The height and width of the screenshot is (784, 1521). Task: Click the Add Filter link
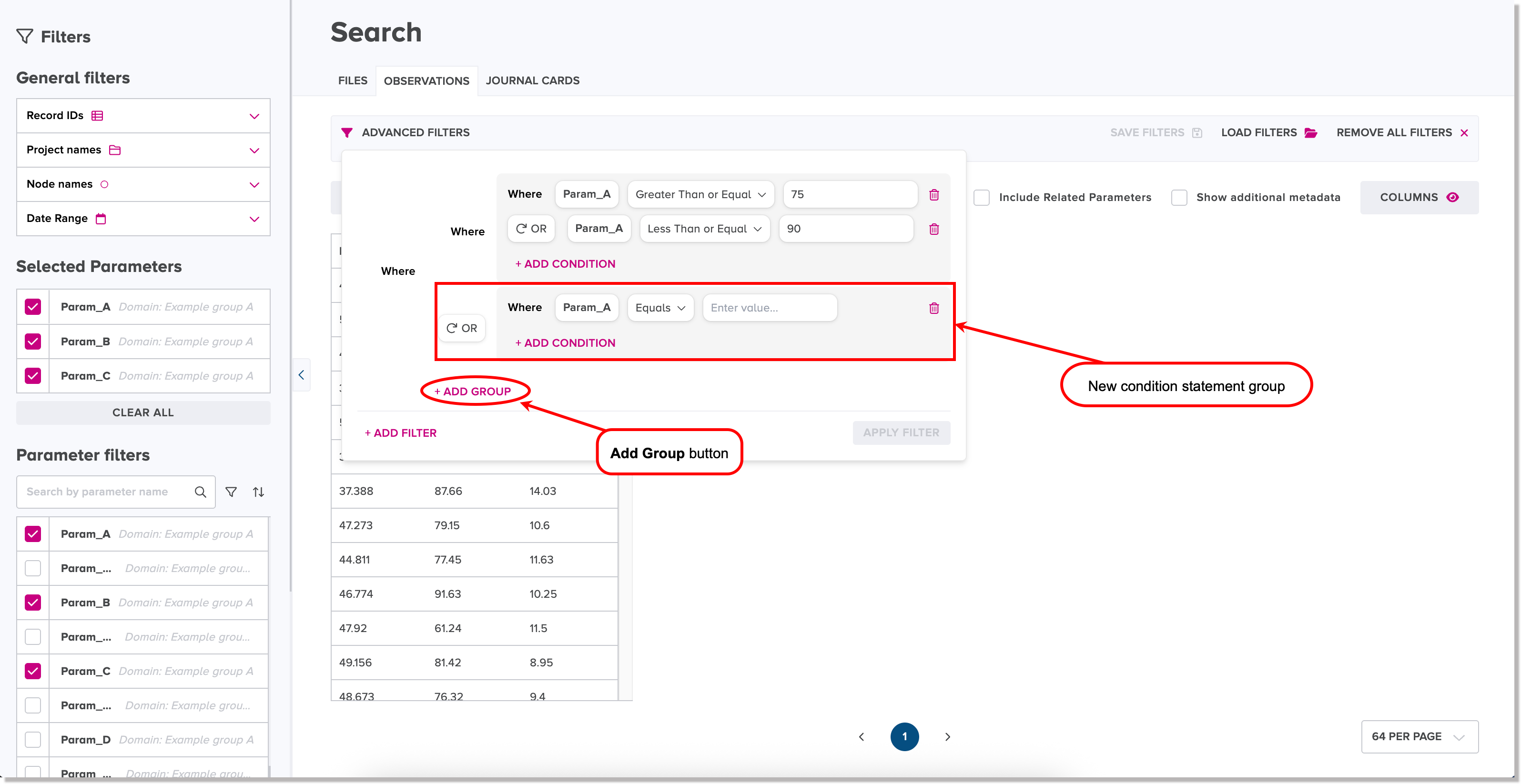point(400,433)
